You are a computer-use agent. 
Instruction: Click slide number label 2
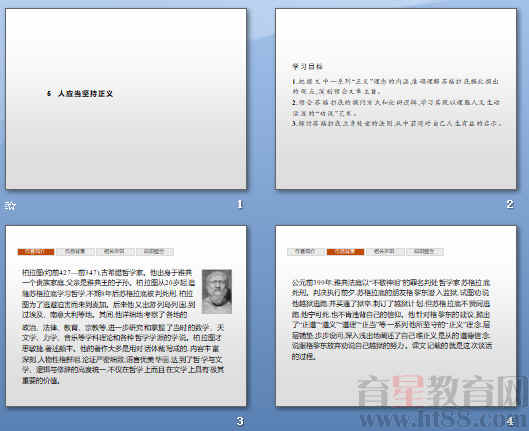pos(510,204)
